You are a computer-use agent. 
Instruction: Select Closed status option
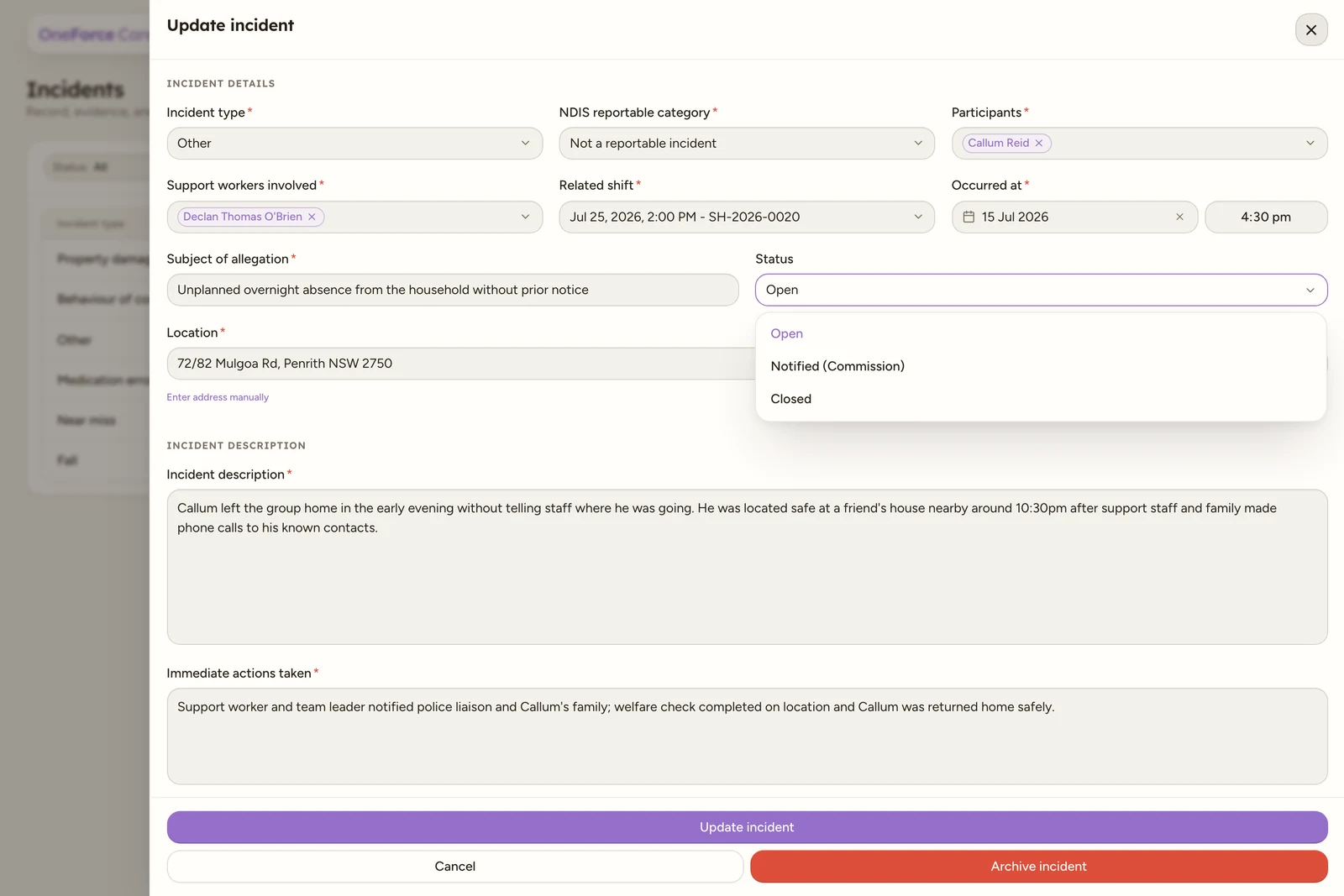point(1041,399)
